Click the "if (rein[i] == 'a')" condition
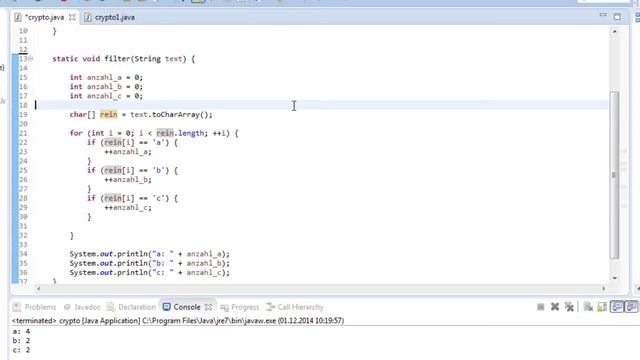 coord(132,142)
